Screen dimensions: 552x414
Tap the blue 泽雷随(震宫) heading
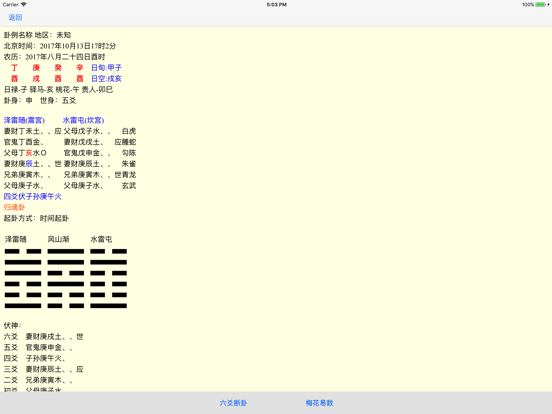[24, 120]
